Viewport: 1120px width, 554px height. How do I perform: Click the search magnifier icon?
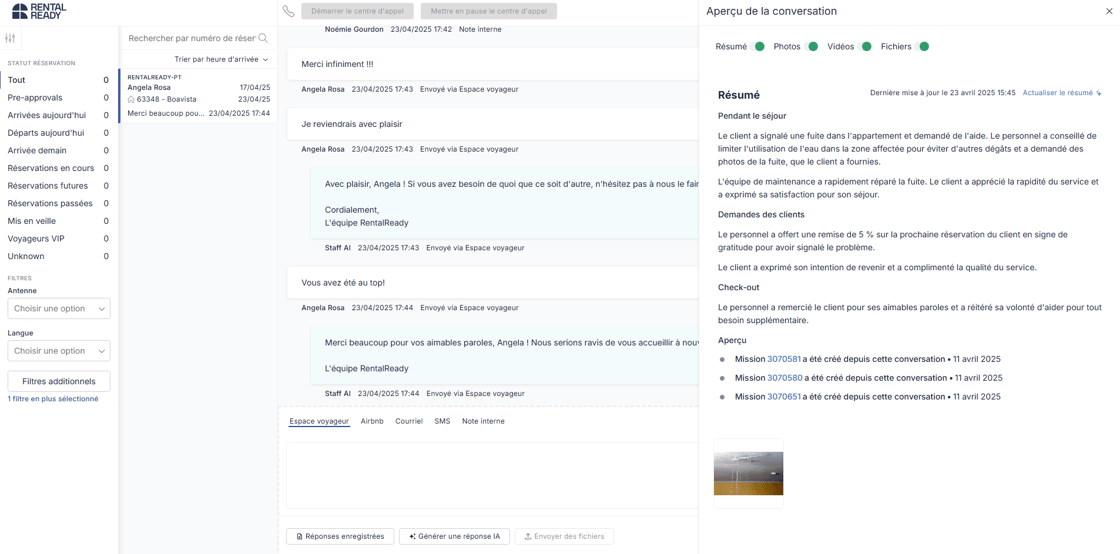pyautogui.click(x=263, y=39)
